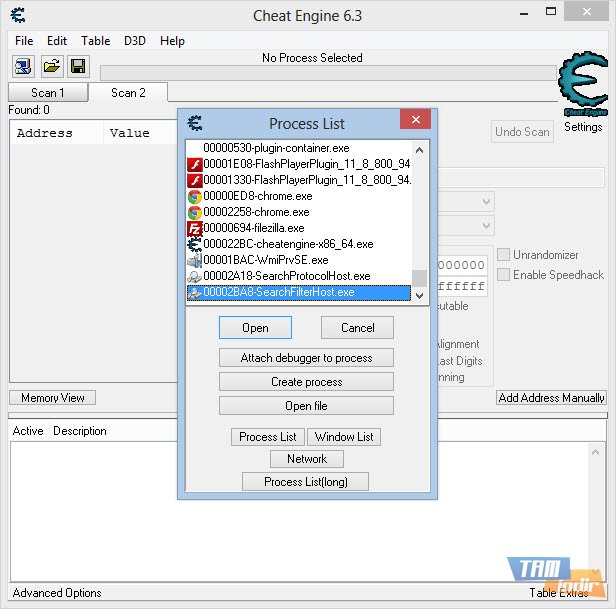Click address table scroll up arrow

pos(596,452)
